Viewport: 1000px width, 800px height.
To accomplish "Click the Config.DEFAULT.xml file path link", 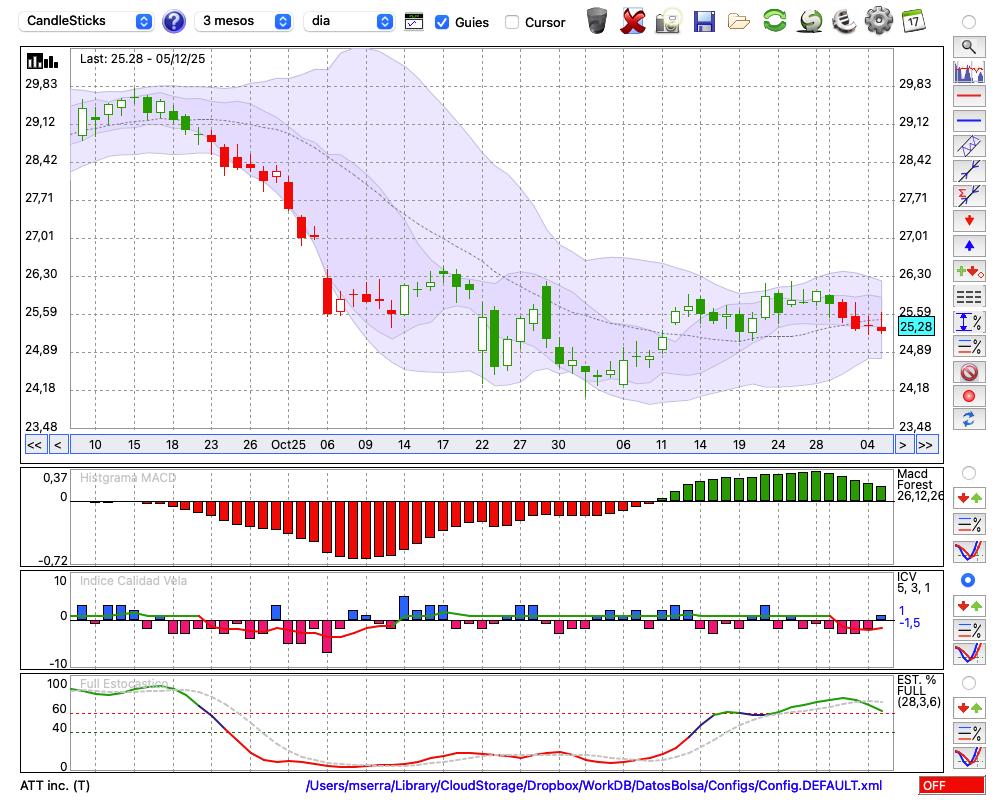I will tap(594, 786).
